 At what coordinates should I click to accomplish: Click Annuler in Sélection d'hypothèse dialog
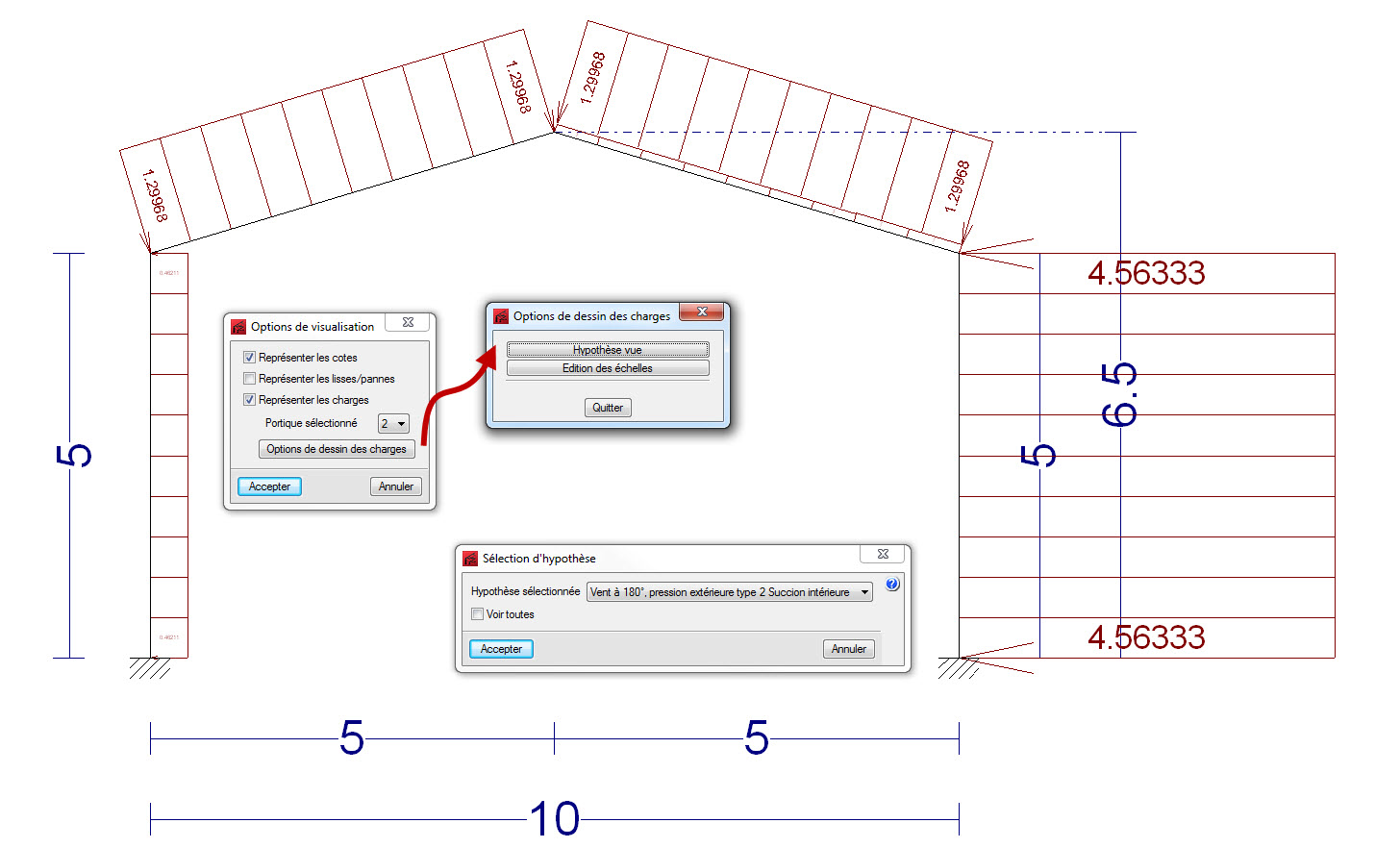coord(848,649)
